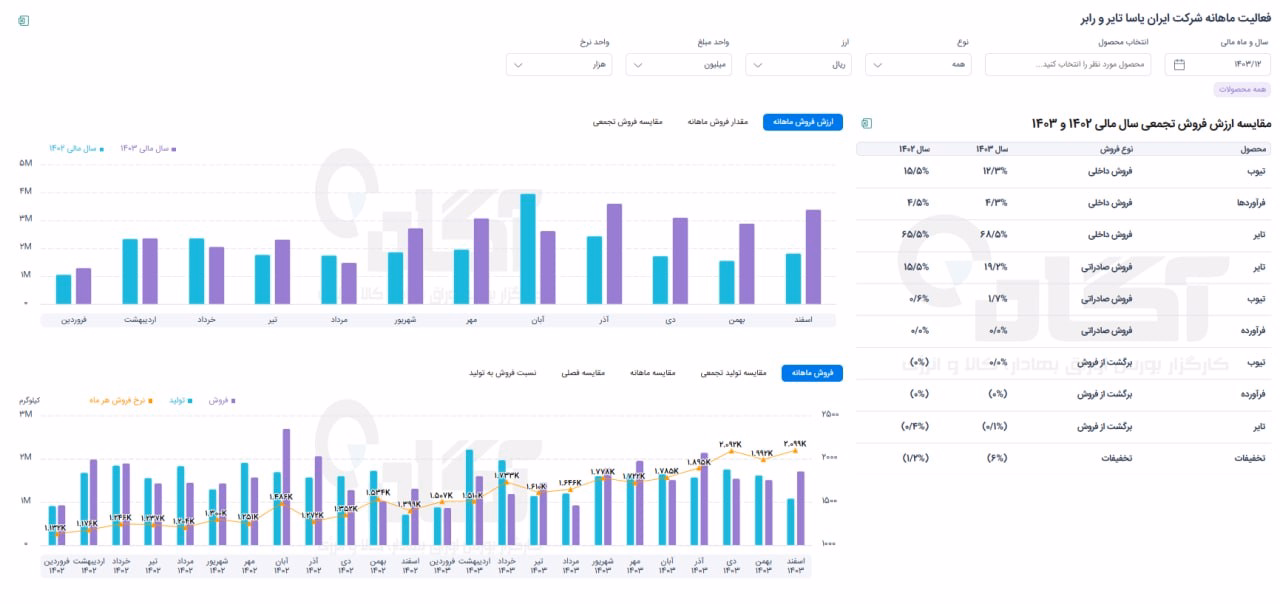Viewport: 1280px width, 604px height.
Task: Select the 'فروش ماهانه' tab in the lower chart
Action: click(812, 373)
